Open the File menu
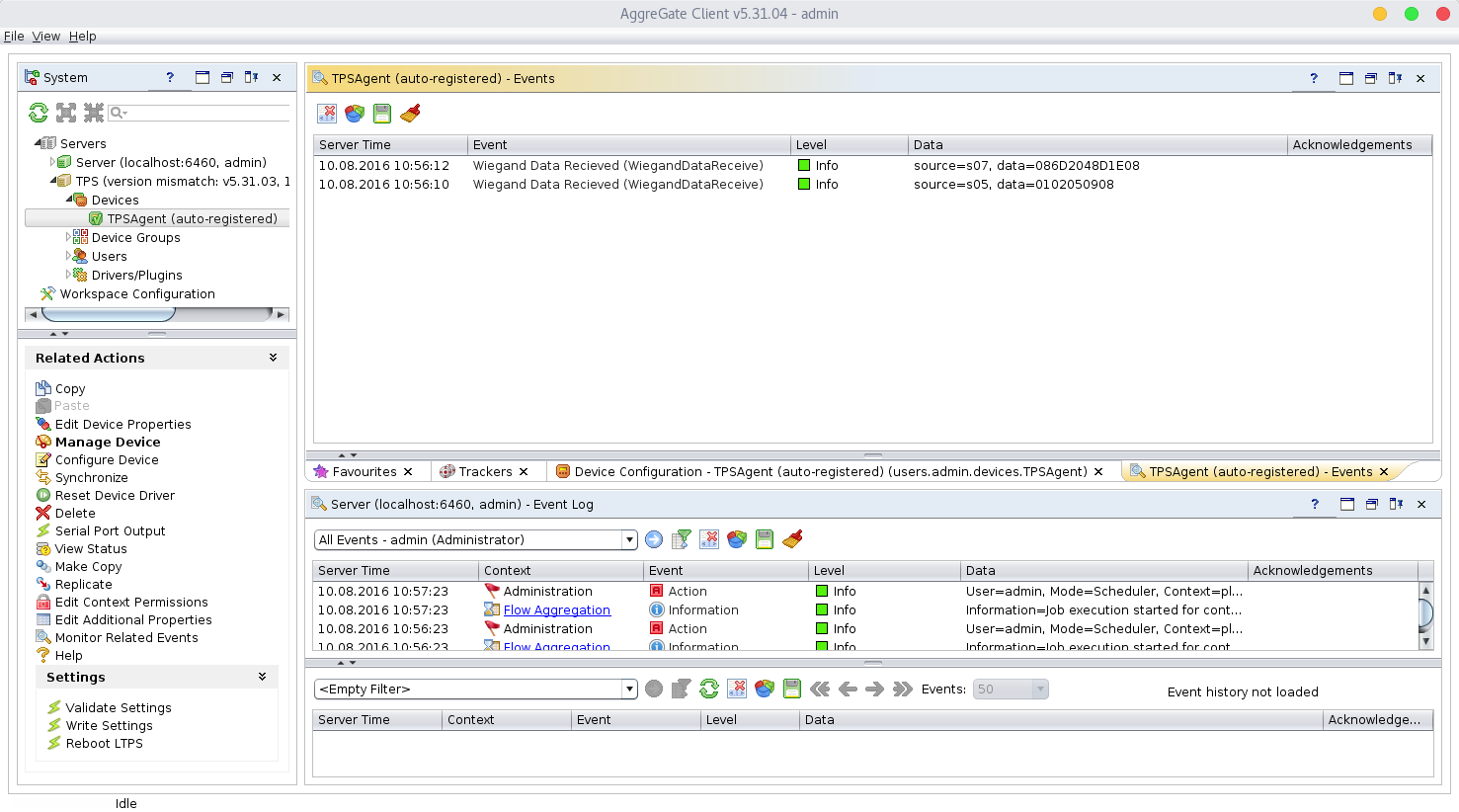 pos(14,36)
